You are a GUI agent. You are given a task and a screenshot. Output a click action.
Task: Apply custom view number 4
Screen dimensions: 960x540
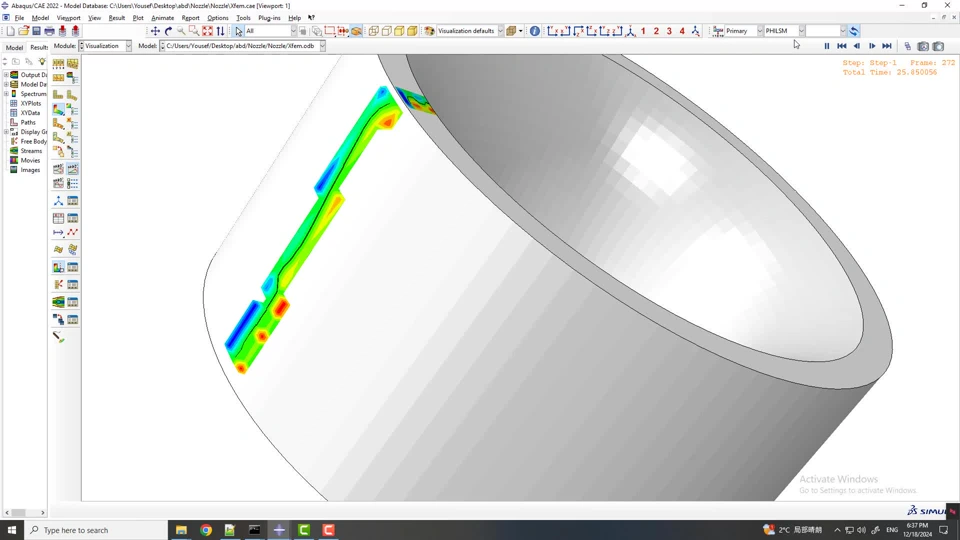(x=682, y=31)
